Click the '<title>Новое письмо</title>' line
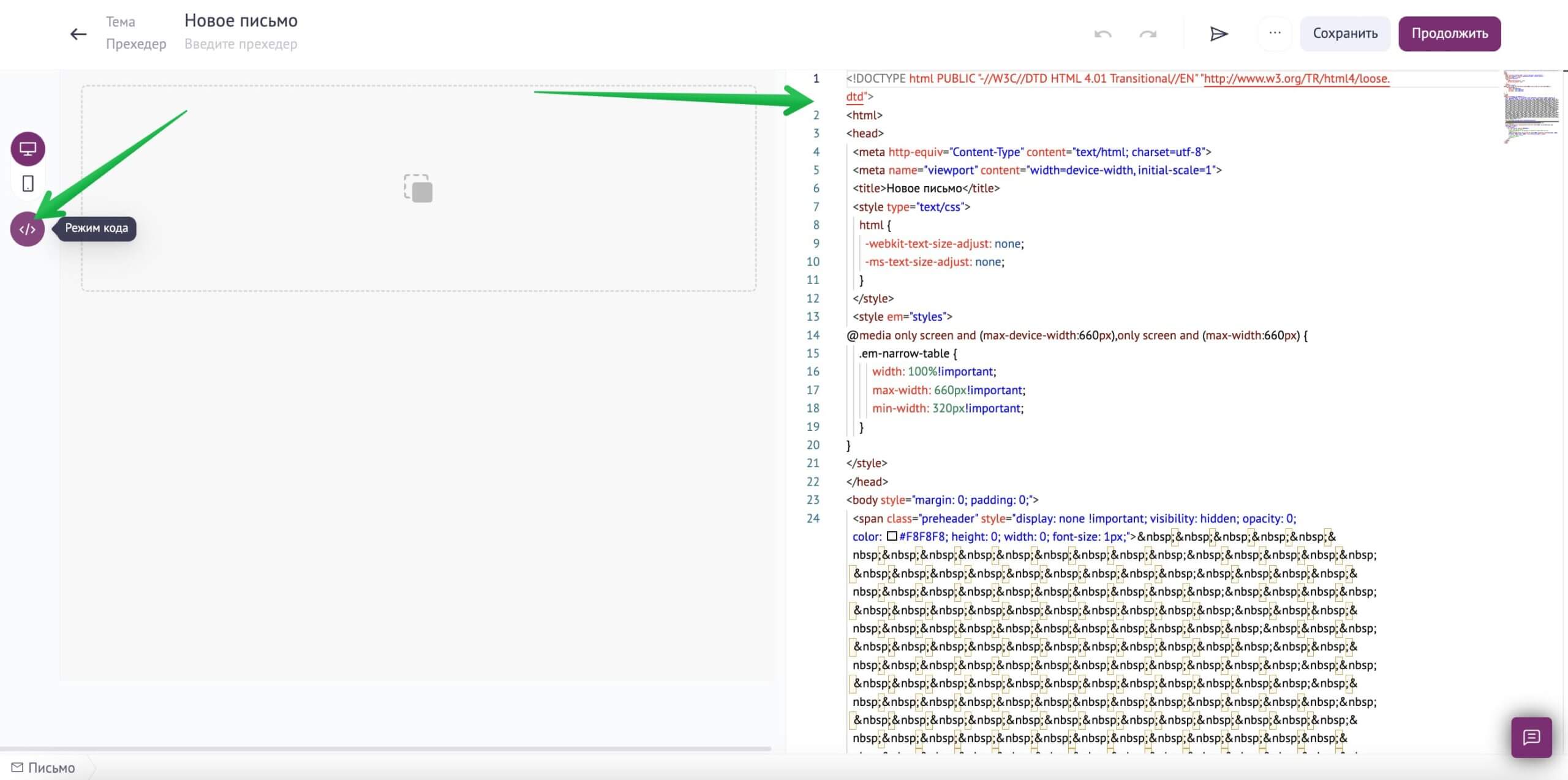This screenshot has height=780, width=1568. pos(926,189)
